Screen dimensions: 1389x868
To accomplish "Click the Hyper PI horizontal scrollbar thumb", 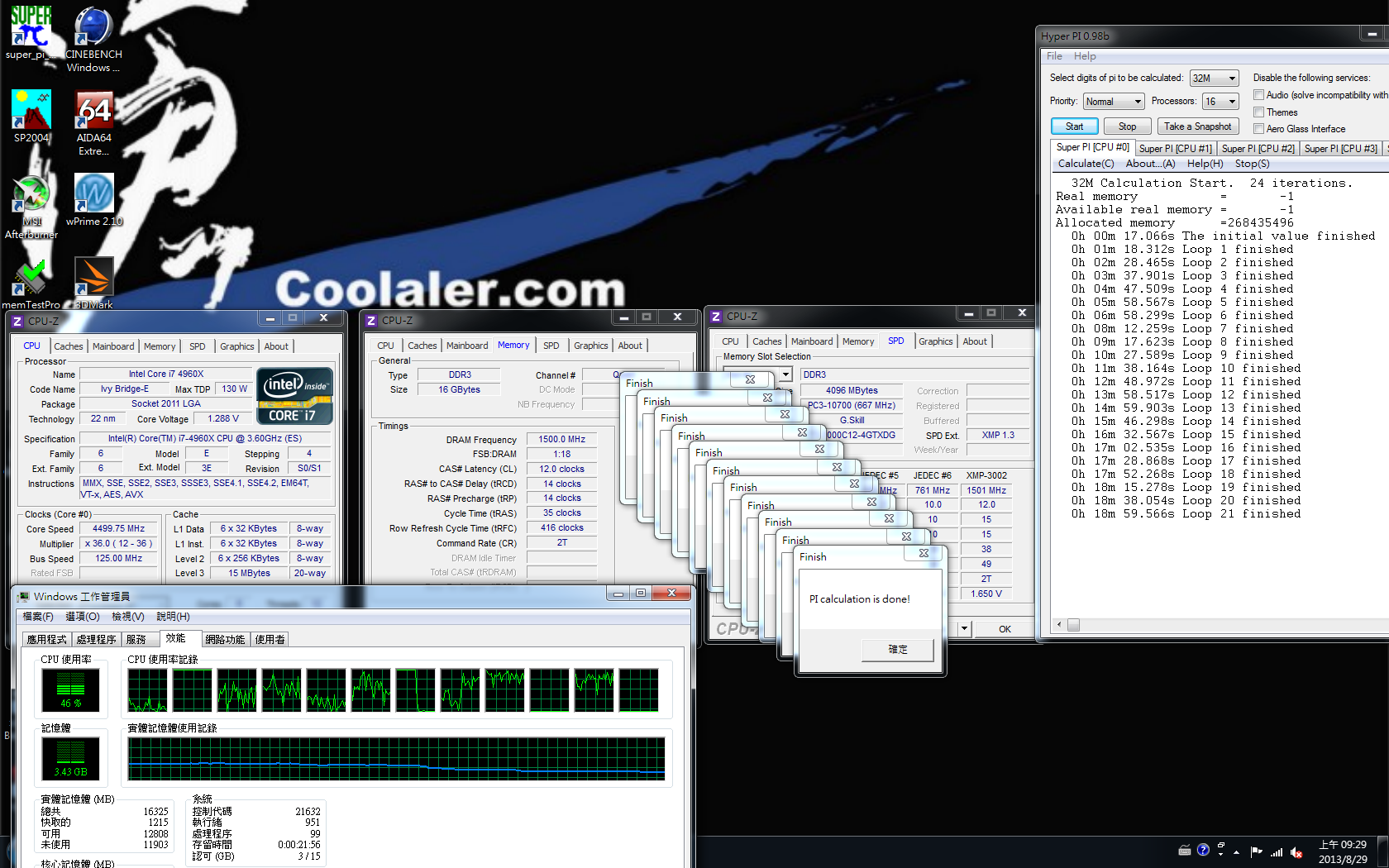I will point(1073,625).
